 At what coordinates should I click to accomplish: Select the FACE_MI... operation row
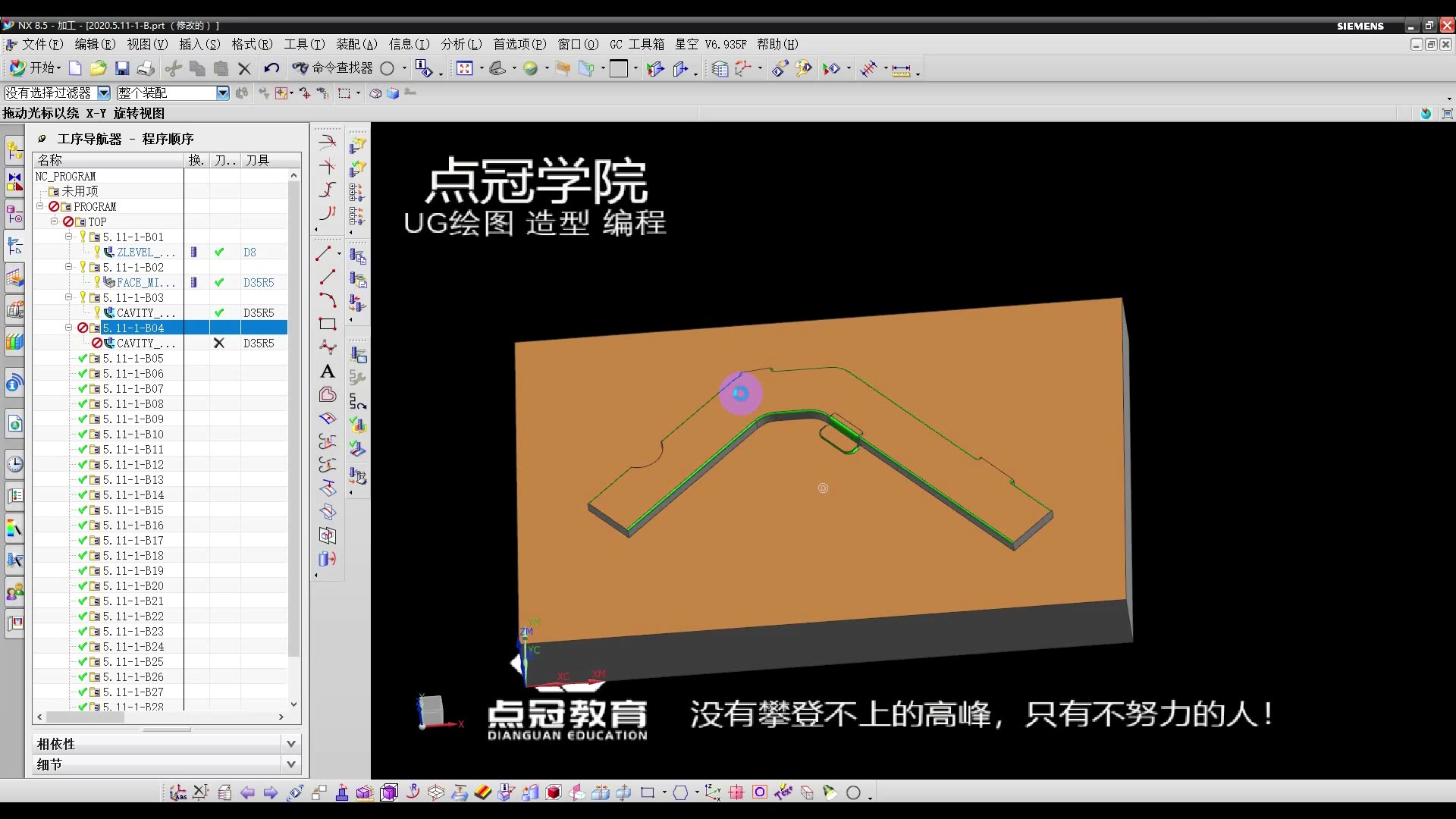point(160,282)
